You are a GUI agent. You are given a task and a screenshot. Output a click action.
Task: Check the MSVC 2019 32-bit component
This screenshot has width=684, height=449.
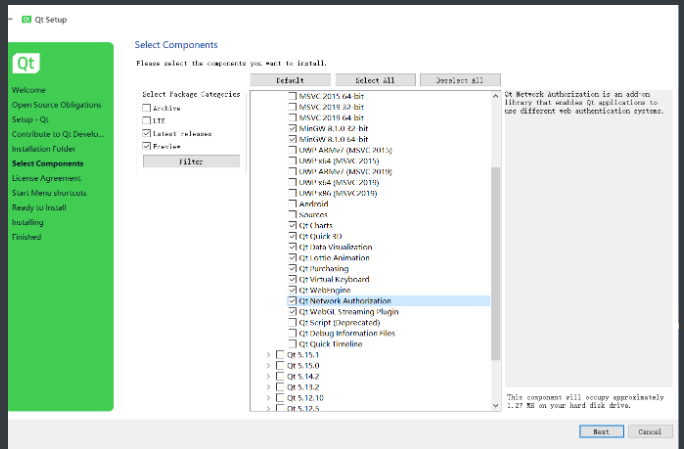[x=293, y=107]
